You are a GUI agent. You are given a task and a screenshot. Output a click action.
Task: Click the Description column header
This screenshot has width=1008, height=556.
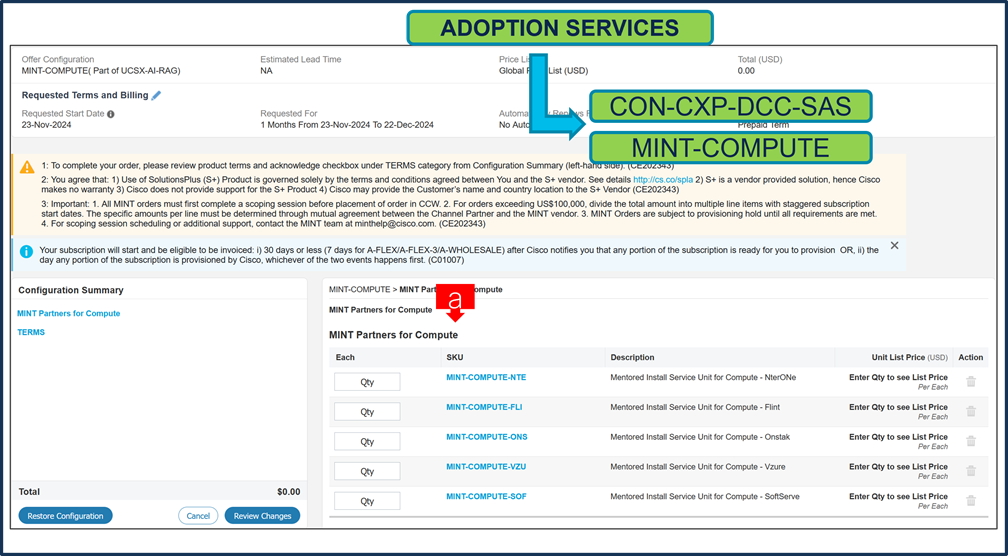[633, 357]
